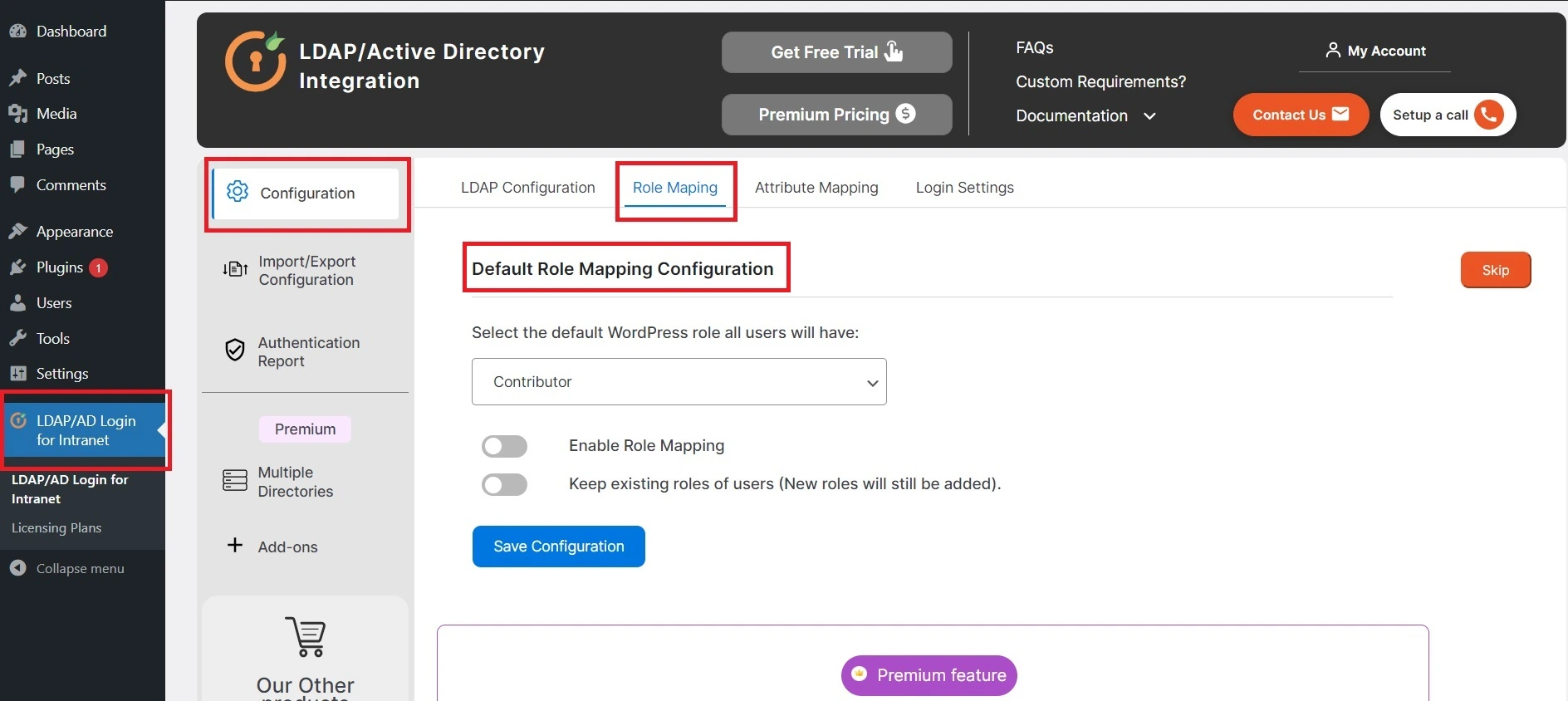Click the Default Role Mapping Configuration heading
Image resolution: width=1568 pixels, height=701 pixels.
click(623, 269)
